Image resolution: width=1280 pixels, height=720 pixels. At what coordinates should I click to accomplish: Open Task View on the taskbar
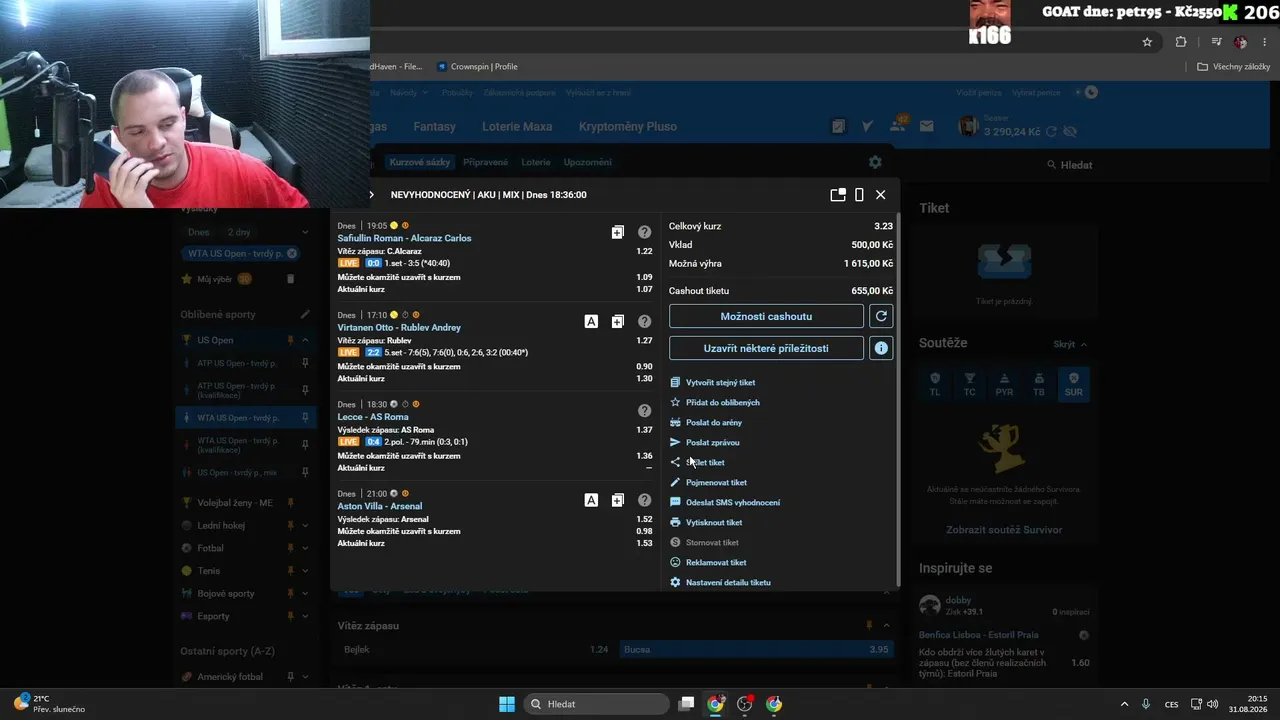click(686, 704)
